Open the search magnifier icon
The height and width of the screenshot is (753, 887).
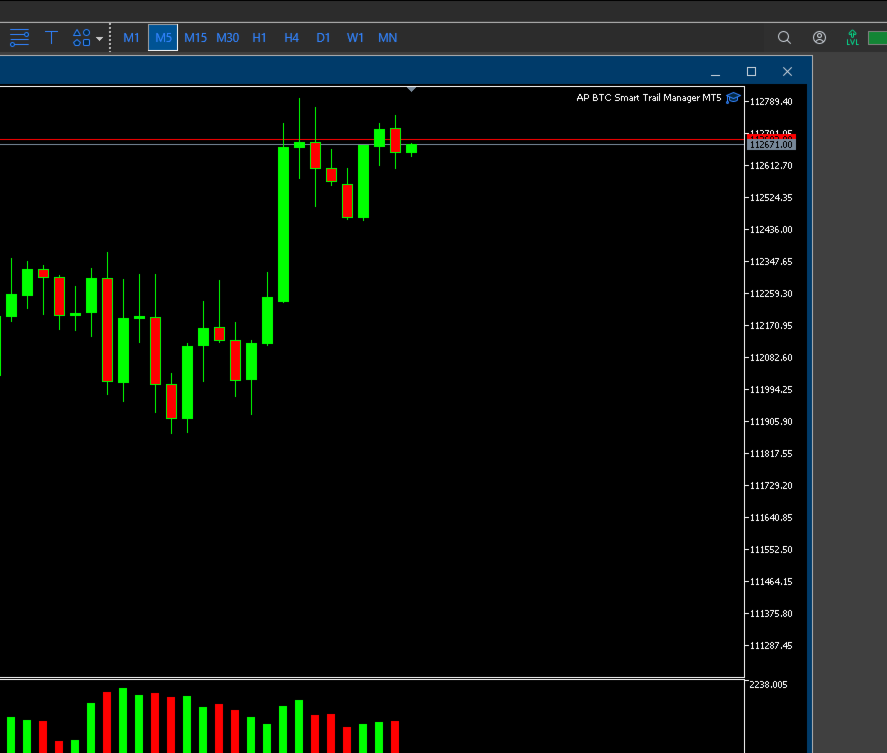784,38
